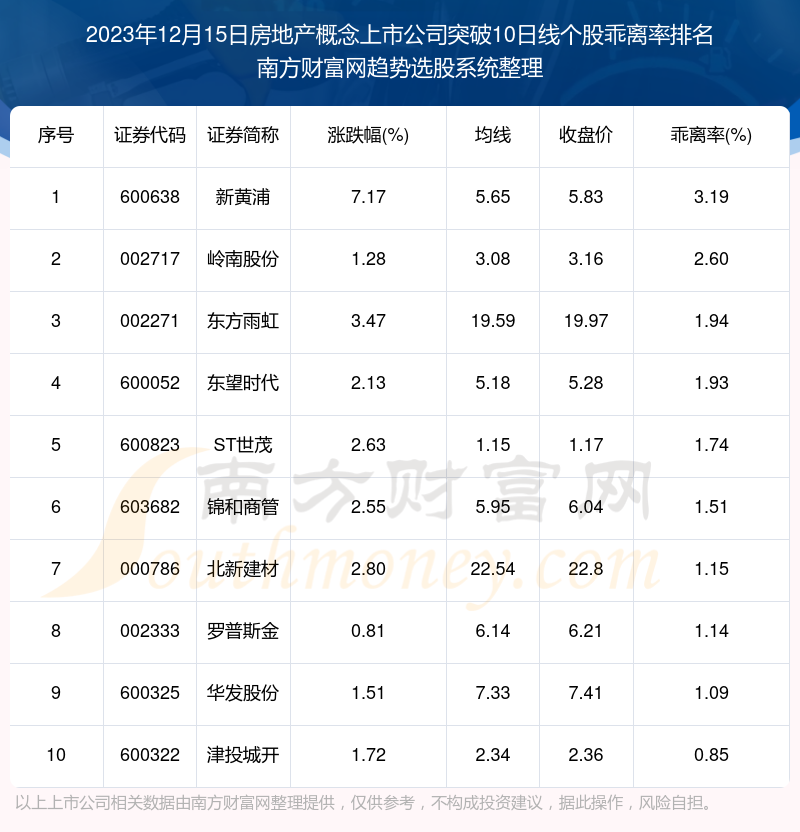Click the 乖离率(%) column header
This screenshot has height=832, width=800.
711,135
